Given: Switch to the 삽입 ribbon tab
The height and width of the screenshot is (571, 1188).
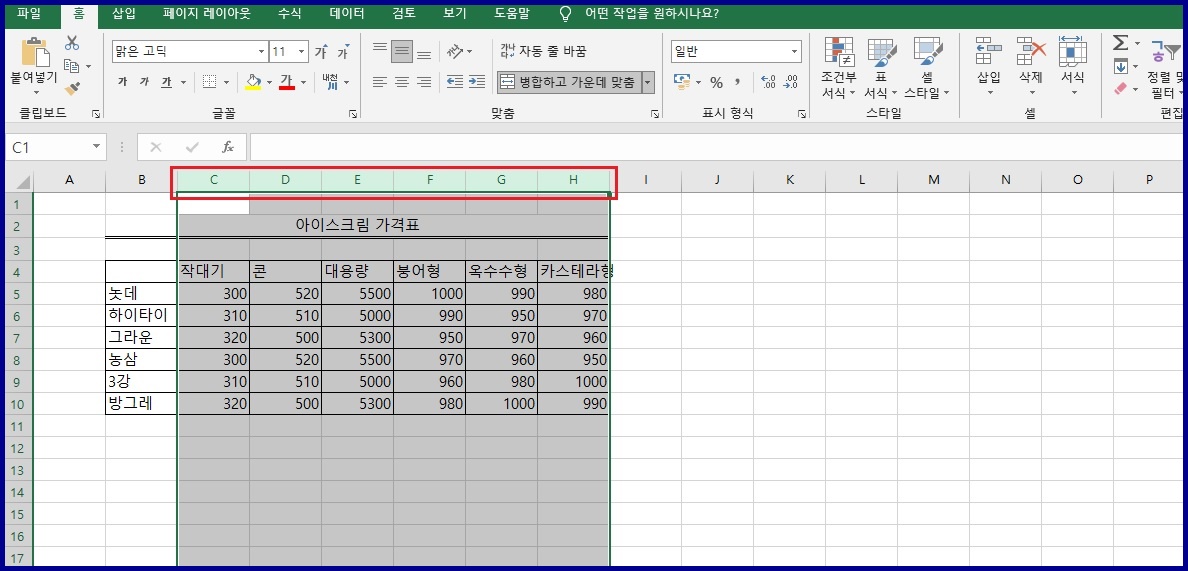Looking at the screenshot, I should pos(123,14).
